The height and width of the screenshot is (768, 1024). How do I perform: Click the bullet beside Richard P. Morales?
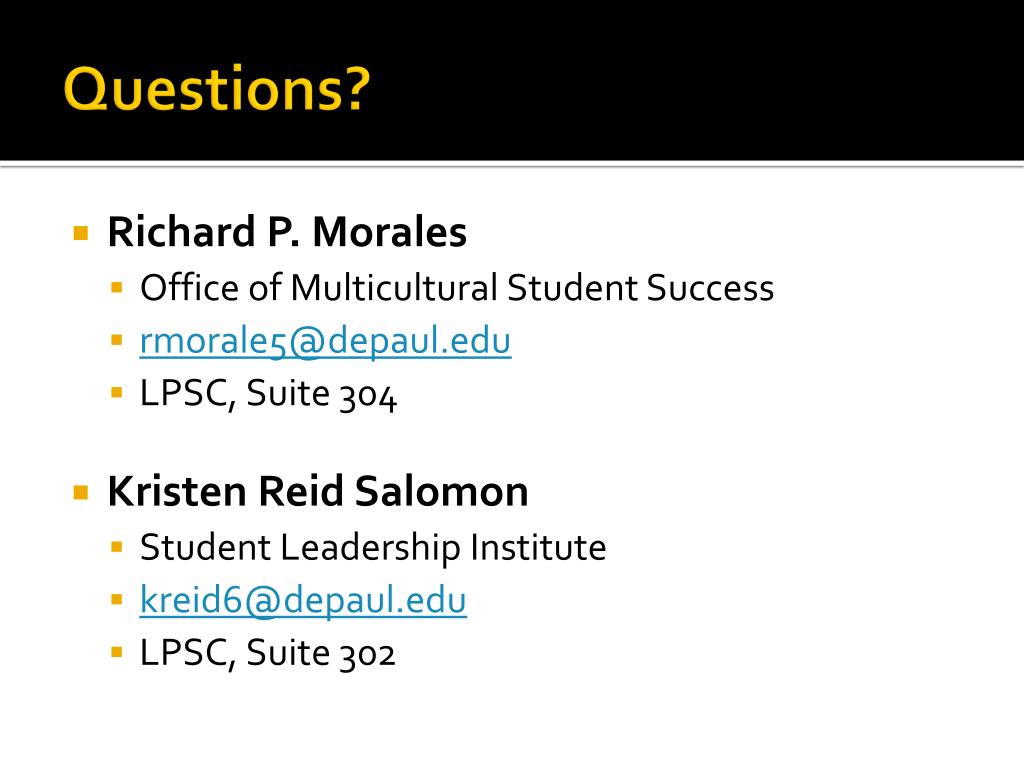(x=81, y=233)
